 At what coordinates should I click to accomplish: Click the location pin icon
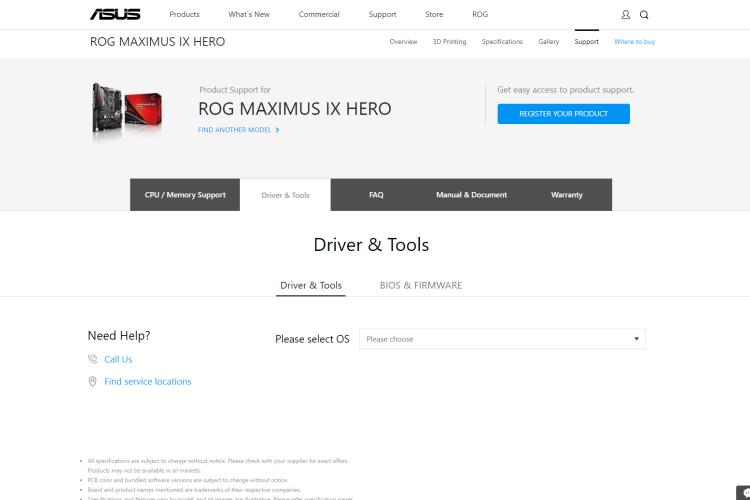tap(92, 381)
